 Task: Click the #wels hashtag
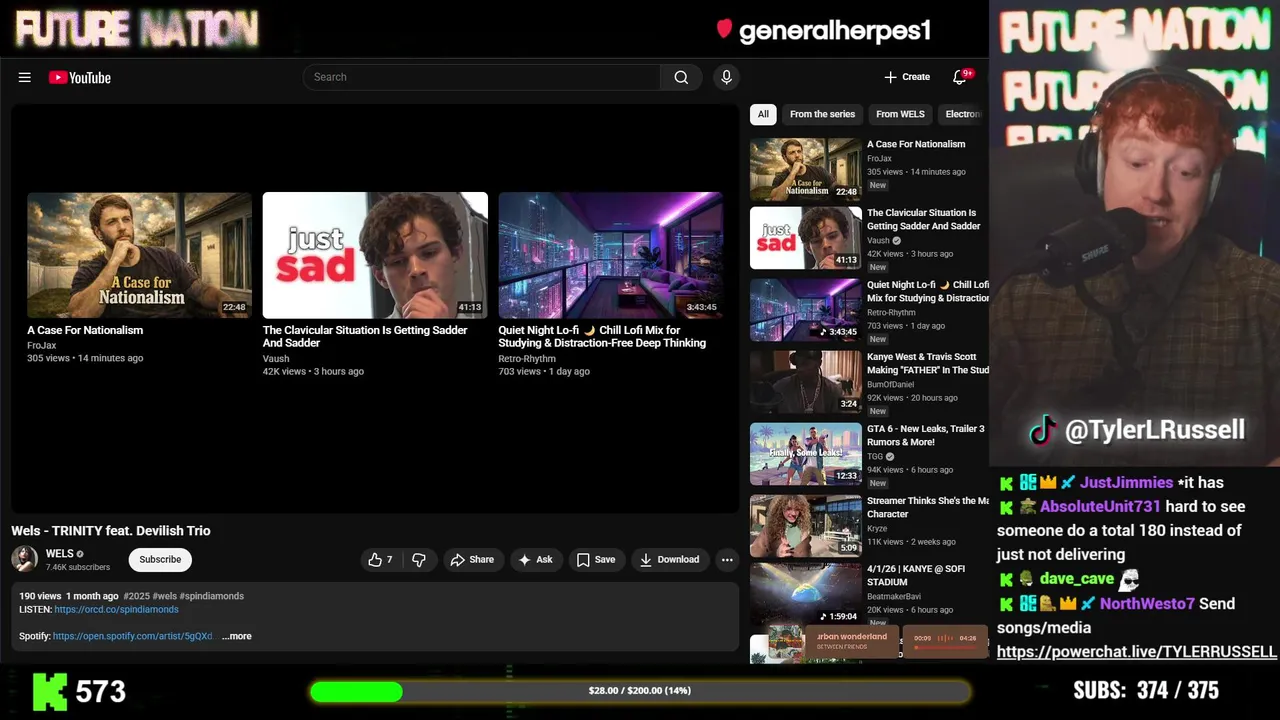coord(165,596)
